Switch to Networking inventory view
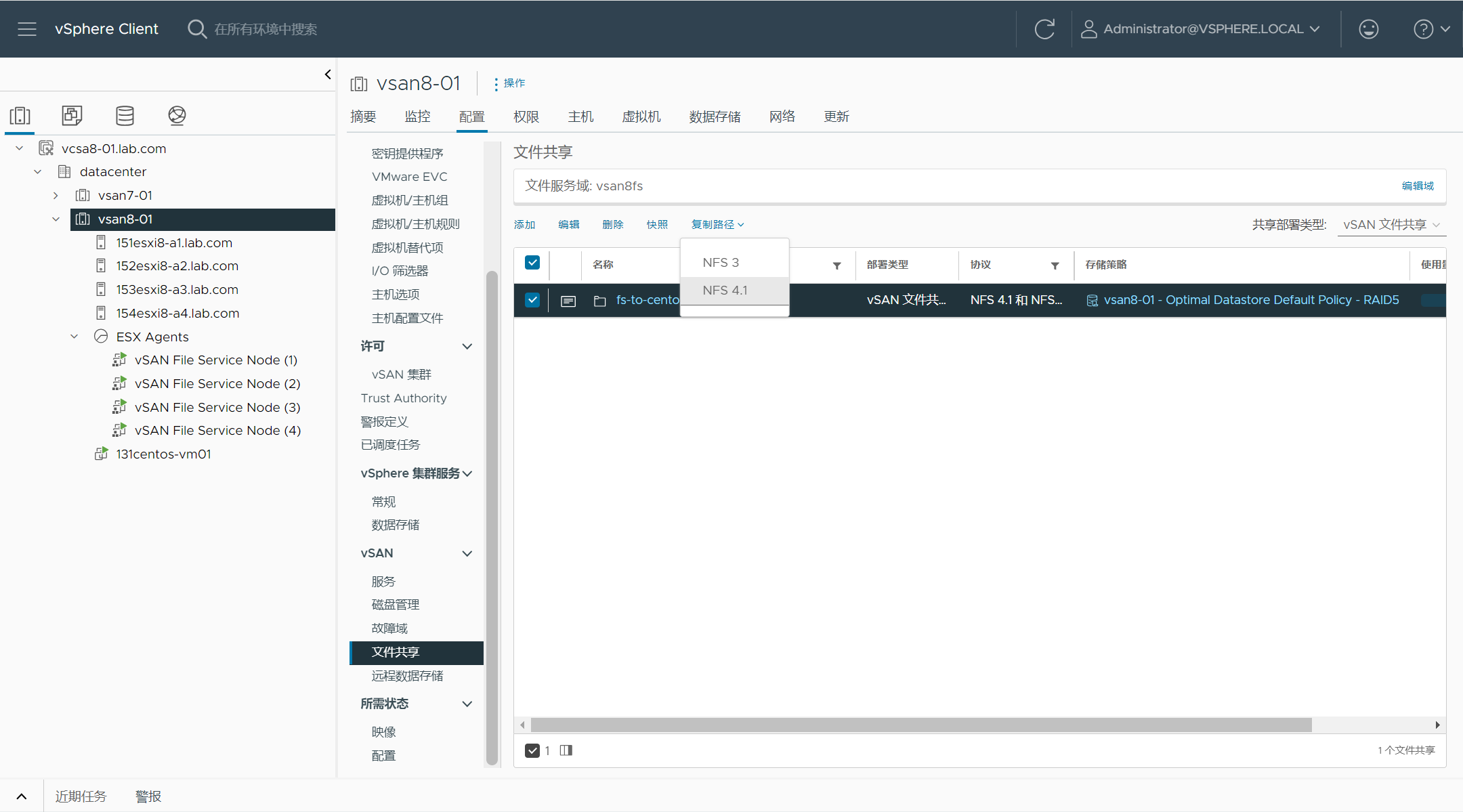1463x812 pixels. (177, 115)
